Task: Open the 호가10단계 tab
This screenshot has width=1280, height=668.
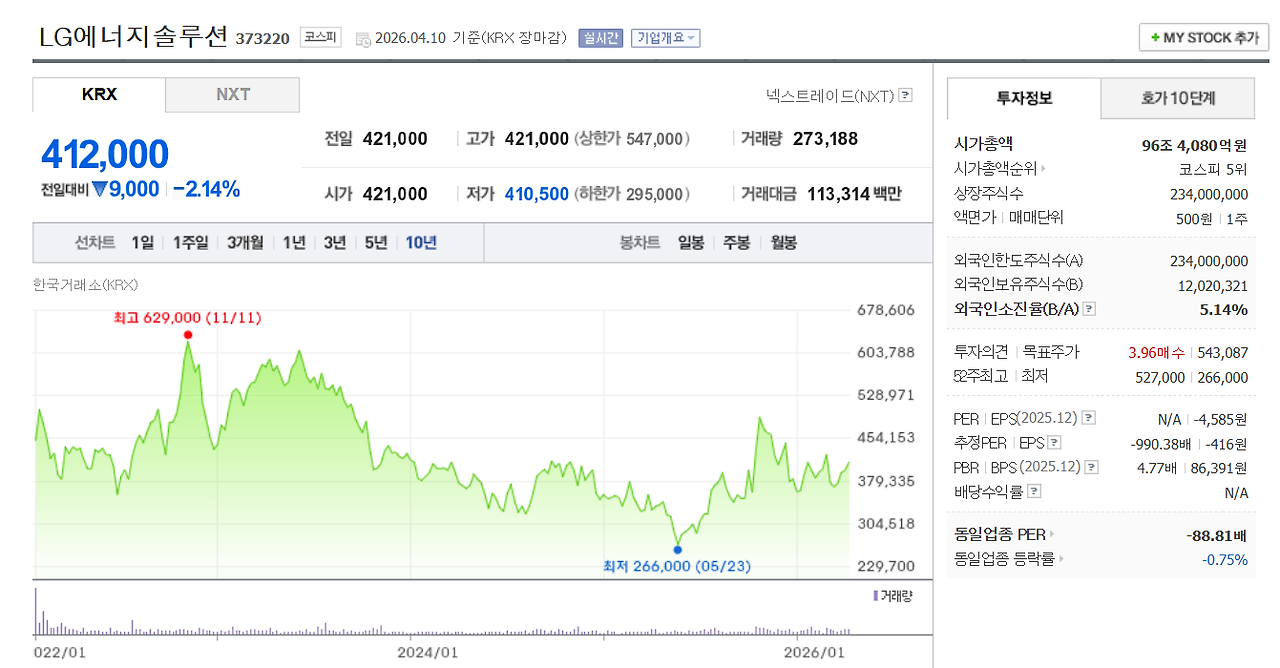Action: point(1178,98)
